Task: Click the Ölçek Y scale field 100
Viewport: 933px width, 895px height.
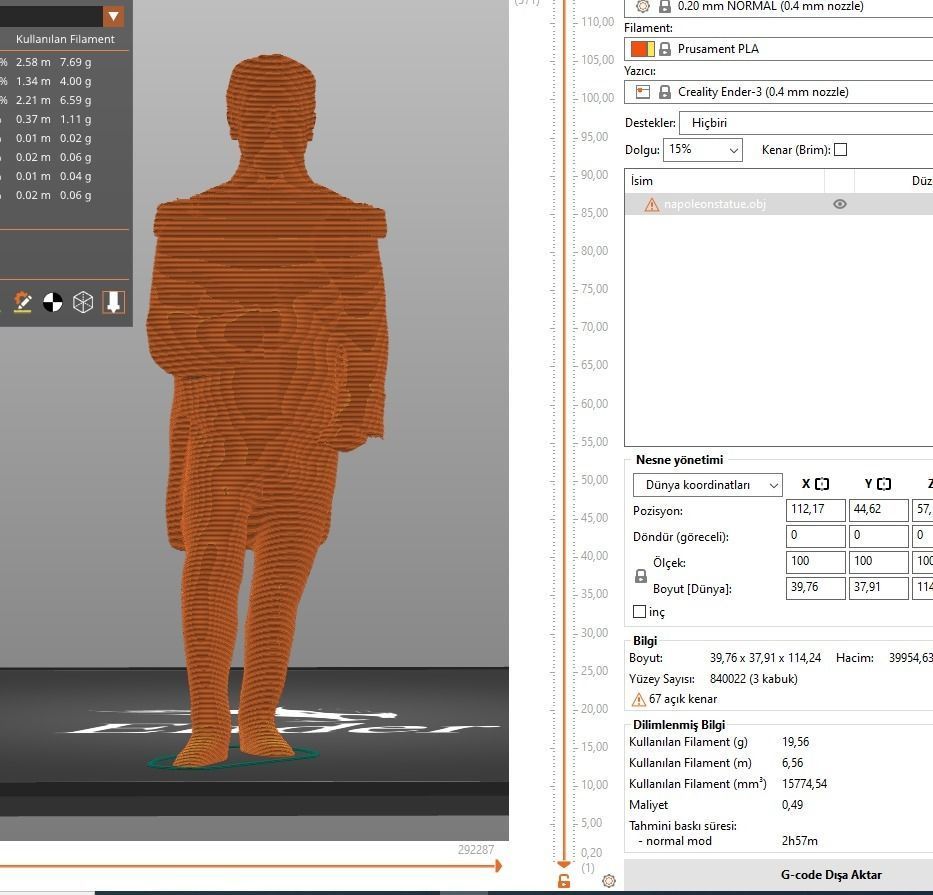Action: (878, 562)
